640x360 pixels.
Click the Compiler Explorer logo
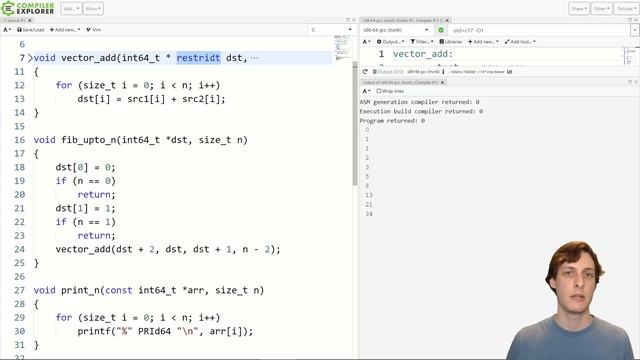coord(28,8)
